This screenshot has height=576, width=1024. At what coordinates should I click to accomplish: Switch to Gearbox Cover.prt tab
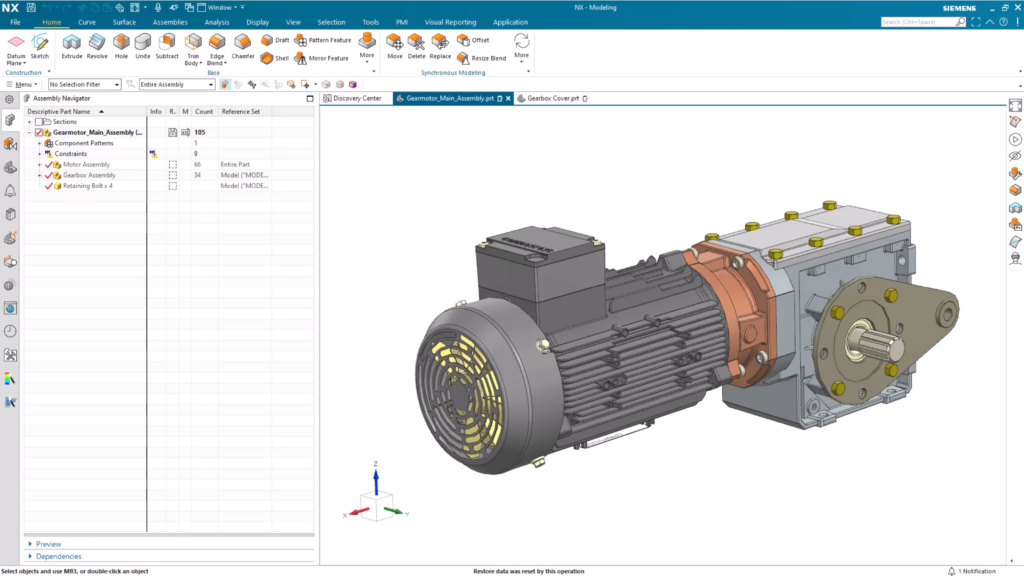[x=552, y=99]
